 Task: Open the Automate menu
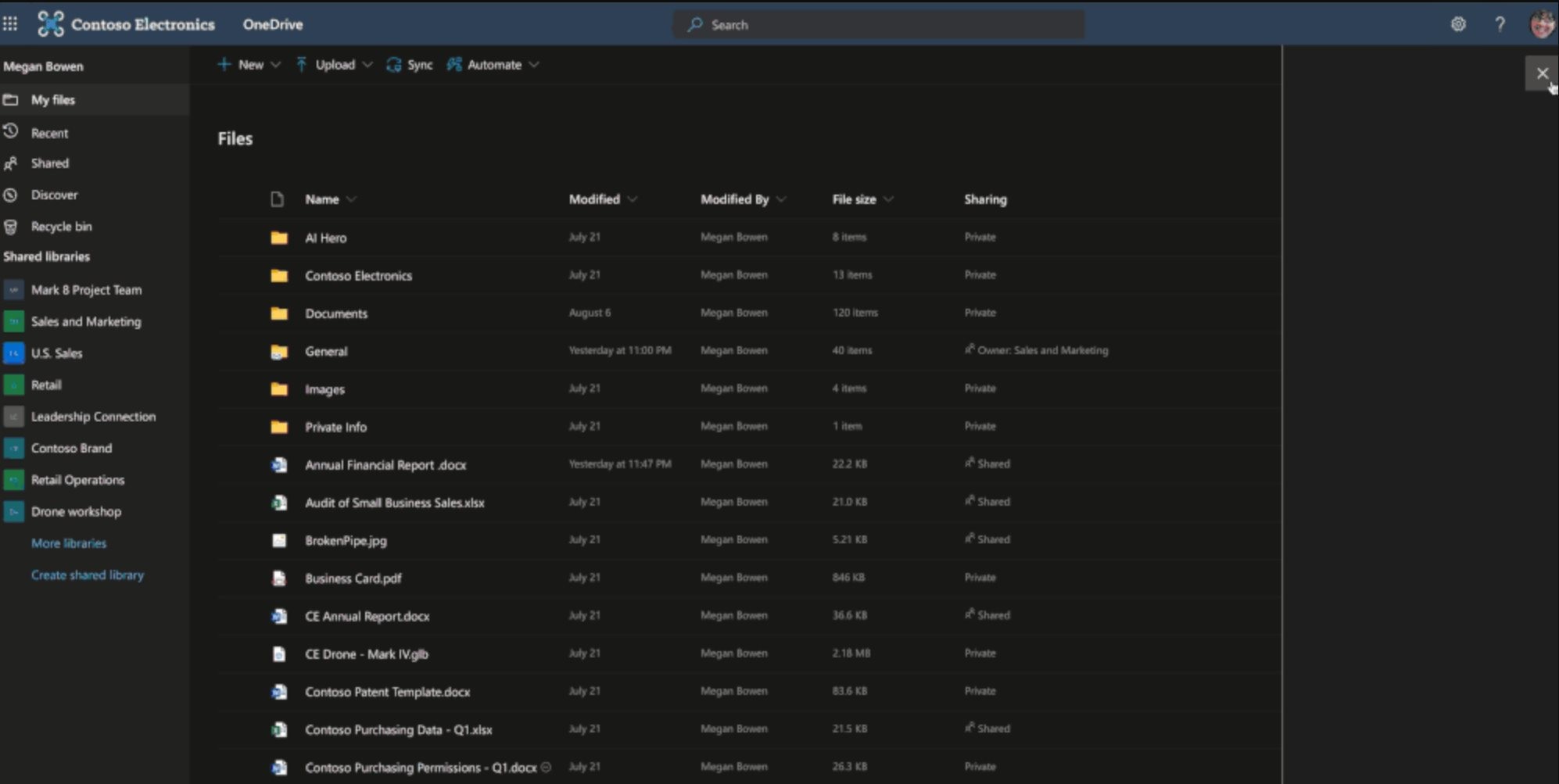[x=493, y=65]
